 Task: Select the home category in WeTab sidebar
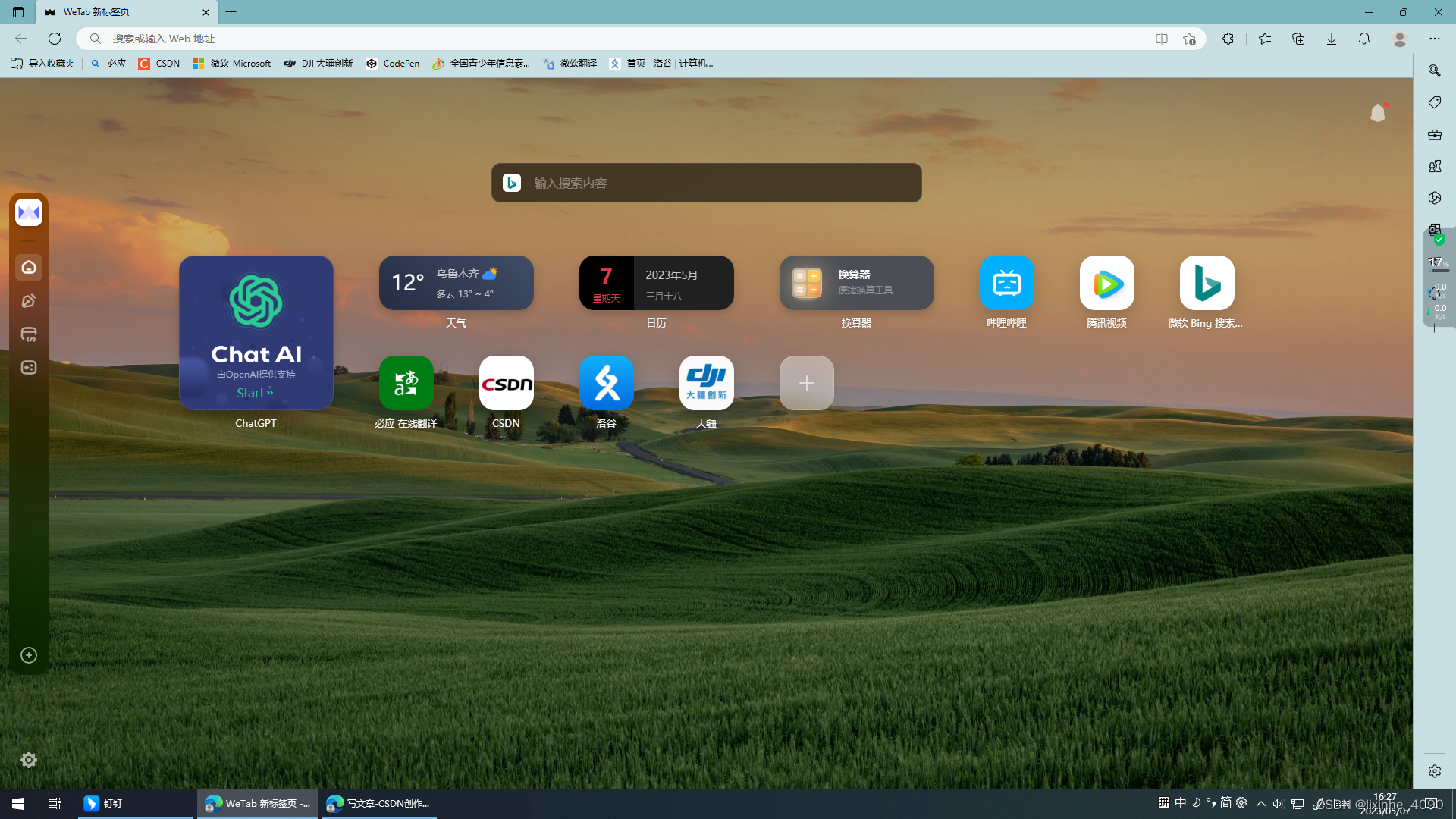29,267
